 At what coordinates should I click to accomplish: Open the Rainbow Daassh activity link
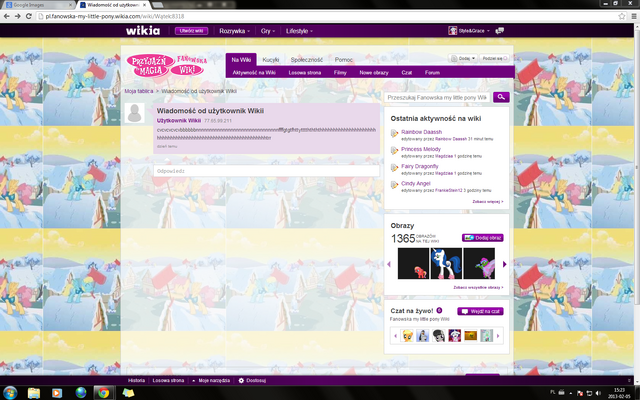[x=421, y=132]
